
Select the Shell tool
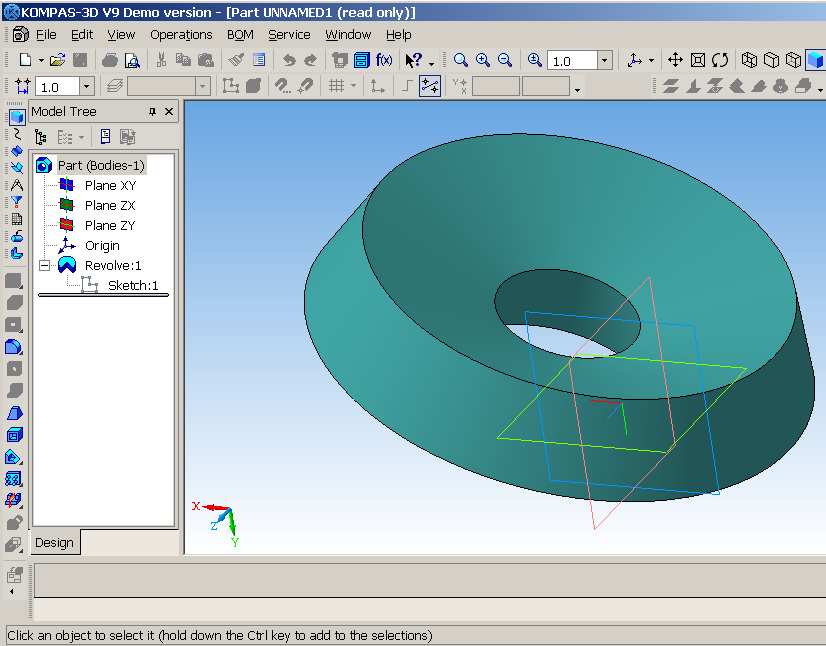click(13, 435)
